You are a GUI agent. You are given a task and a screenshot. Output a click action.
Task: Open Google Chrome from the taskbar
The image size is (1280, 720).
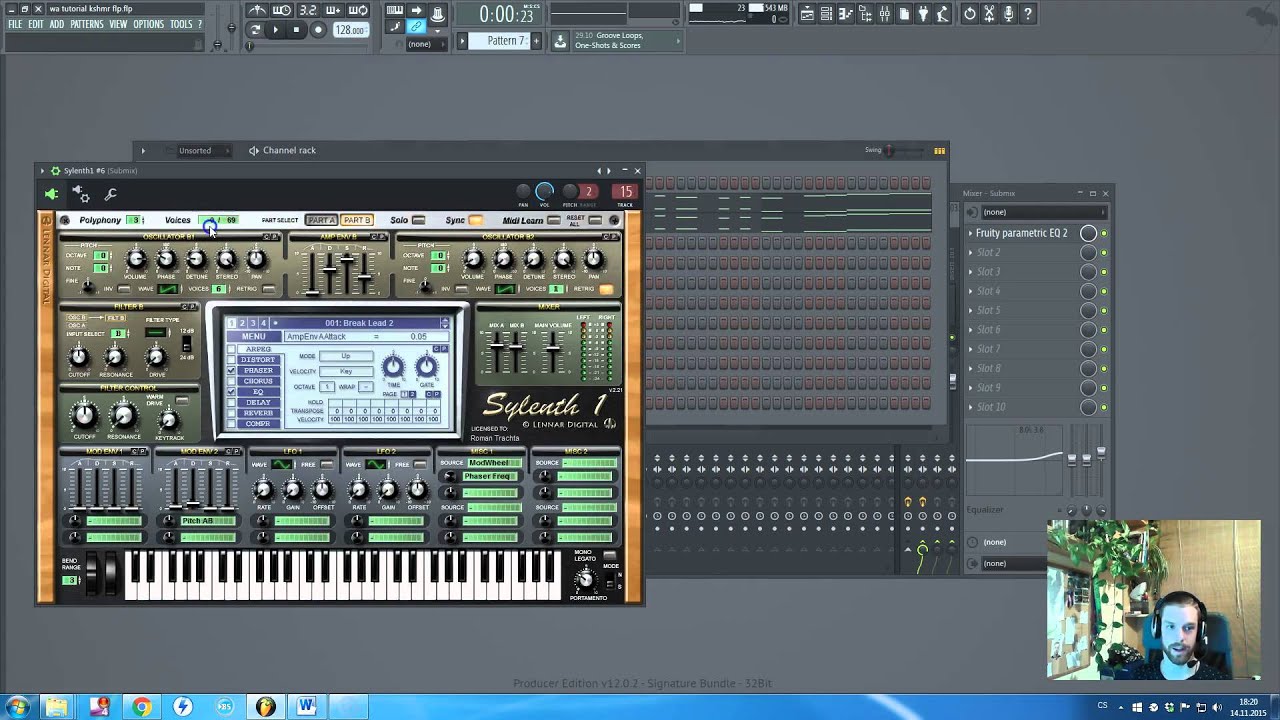142,707
